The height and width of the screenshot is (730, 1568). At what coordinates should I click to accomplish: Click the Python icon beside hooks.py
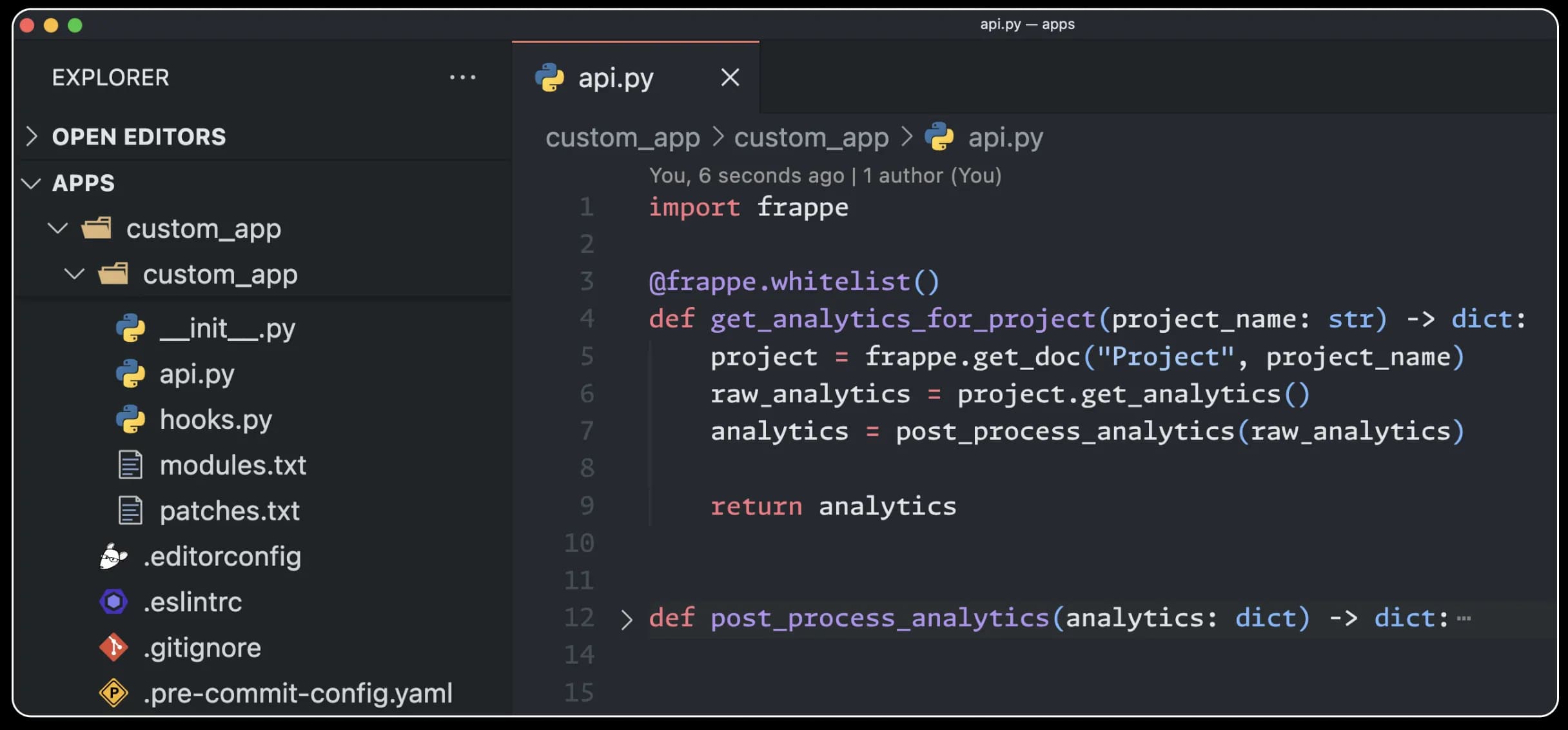[130, 419]
